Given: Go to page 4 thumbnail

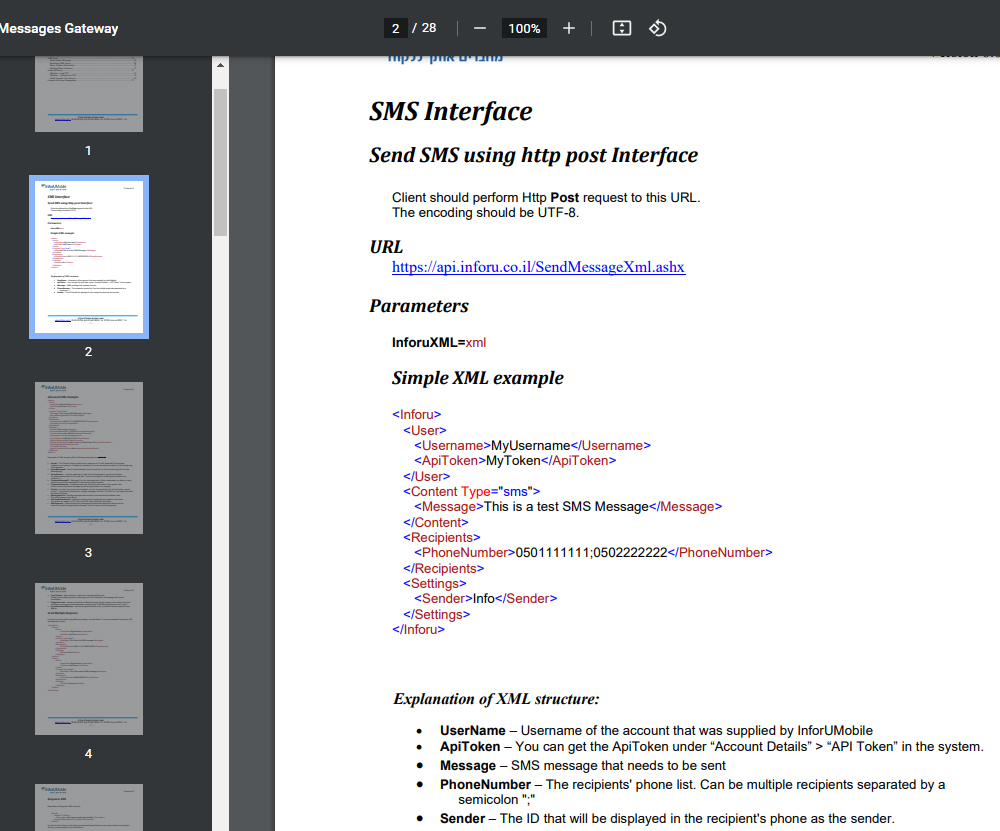Looking at the screenshot, I should coord(89,658).
